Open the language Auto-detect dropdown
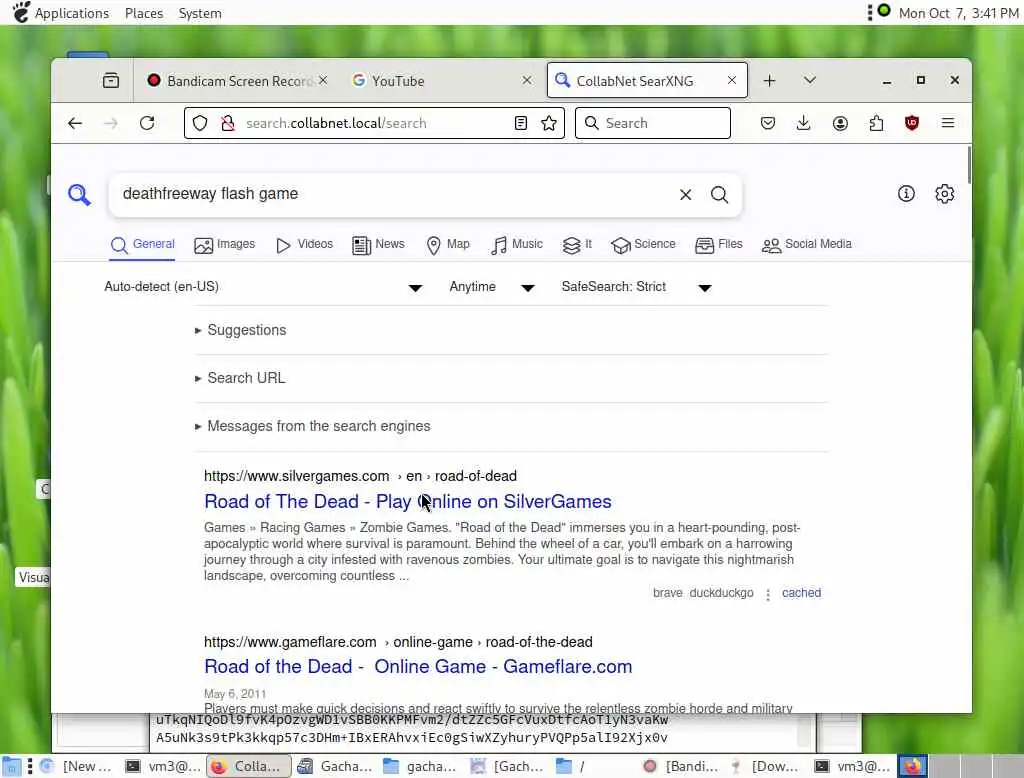 click(x=263, y=287)
